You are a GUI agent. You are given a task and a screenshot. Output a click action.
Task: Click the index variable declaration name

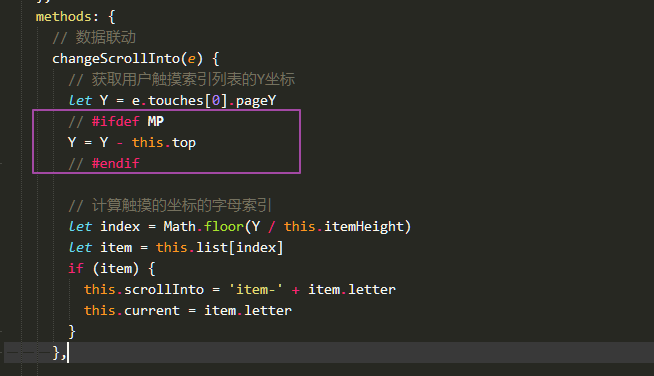(x=120, y=227)
